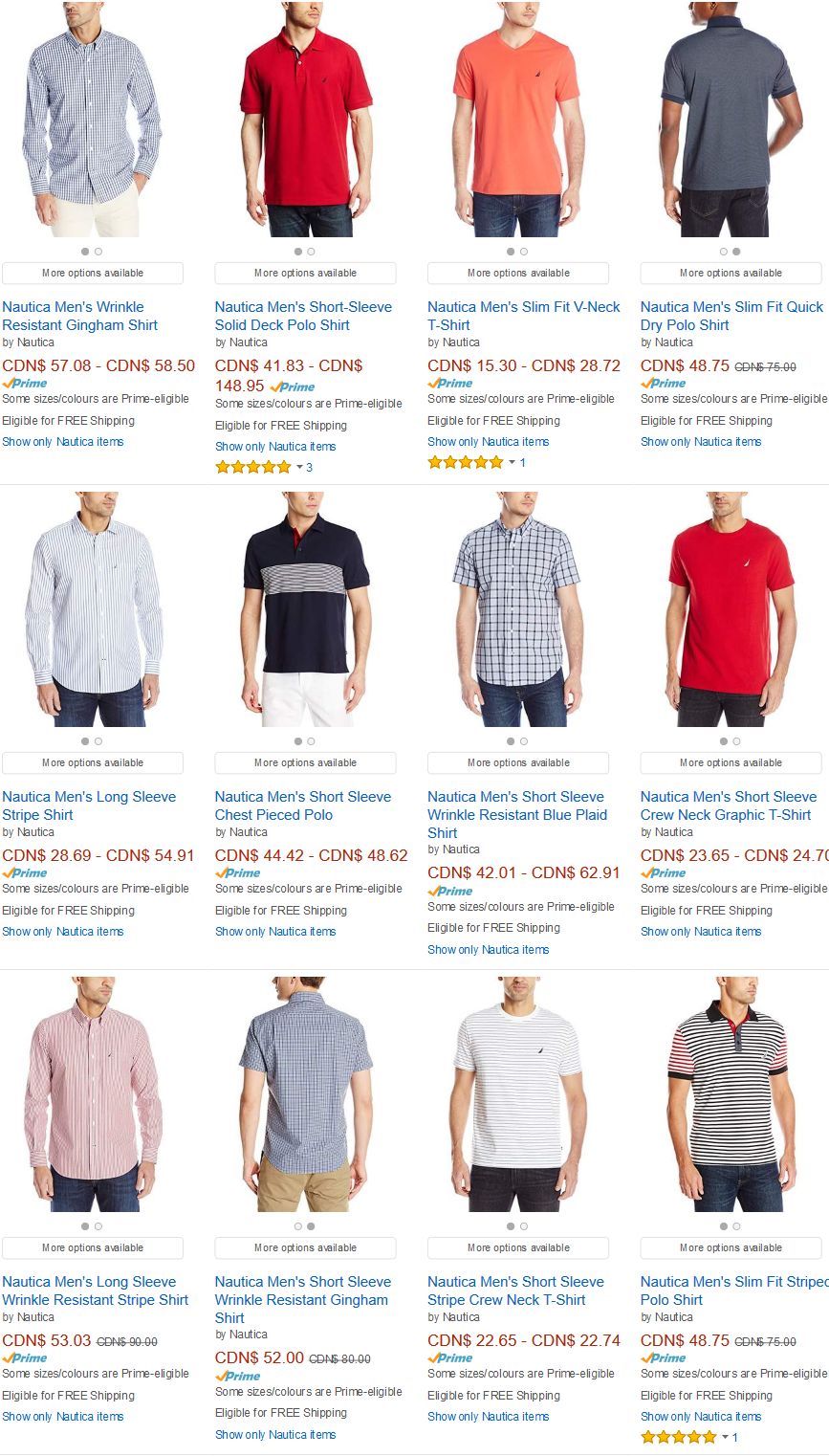Click the 3 reviews count for Solid Deck Polo
Screen dimensions: 829x1456
(309, 467)
